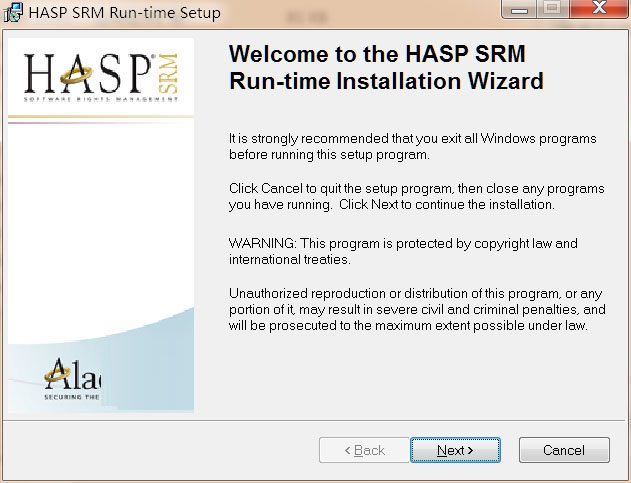
Task: Click Next to continue the installation
Action: pos(455,450)
